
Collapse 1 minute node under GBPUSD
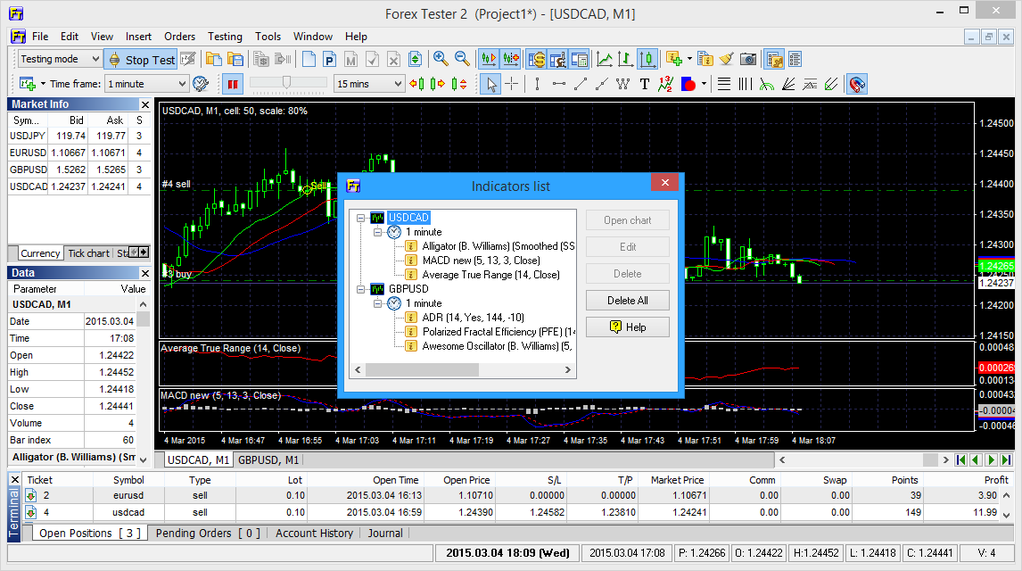pyautogui.click(x=377, y=303)
